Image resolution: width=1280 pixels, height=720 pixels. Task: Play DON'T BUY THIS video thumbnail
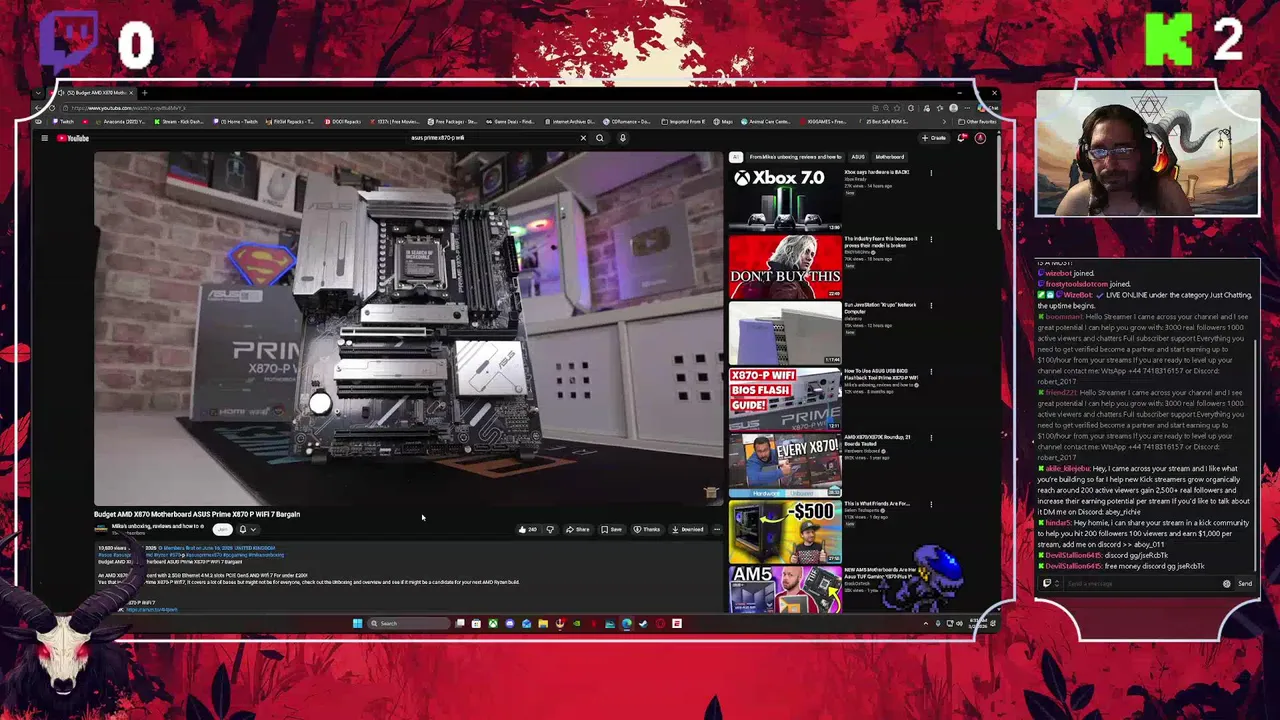[785, 266]
